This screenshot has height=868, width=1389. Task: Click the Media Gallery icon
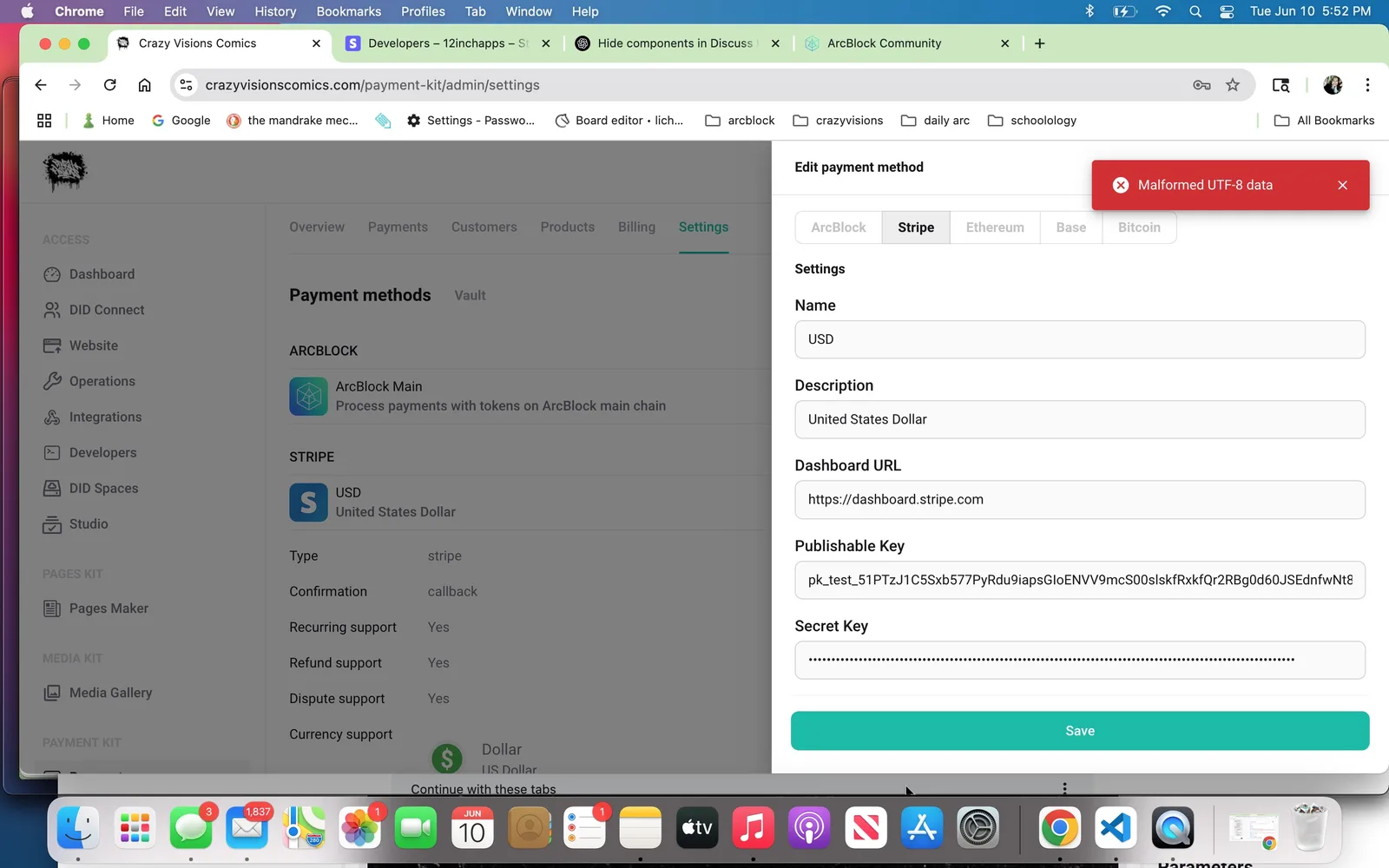[52, 693]
